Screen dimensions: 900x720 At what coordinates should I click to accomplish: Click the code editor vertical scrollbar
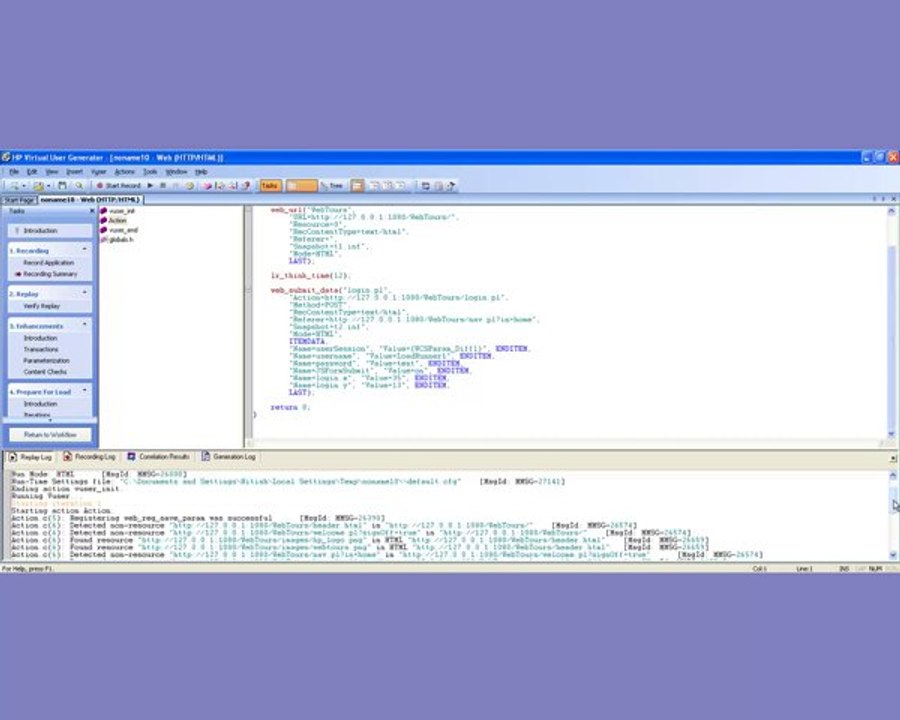(891, 322)
